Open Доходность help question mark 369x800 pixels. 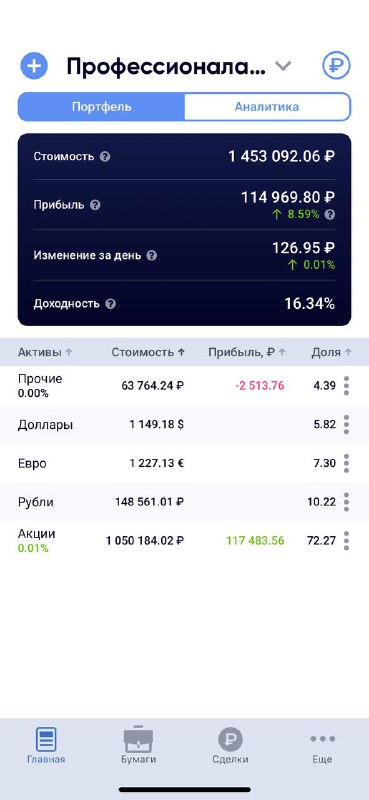[x=111, y=304]
